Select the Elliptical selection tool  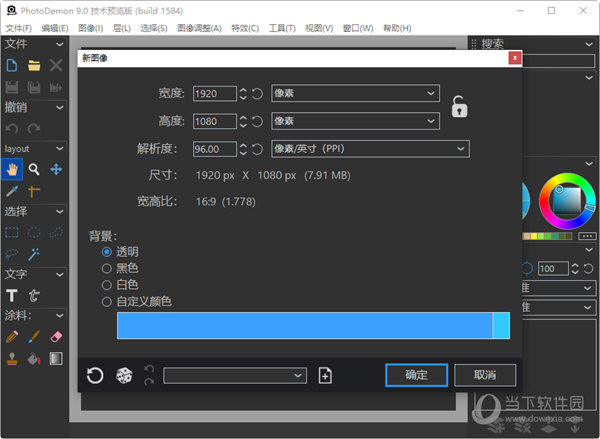(34, 232)
